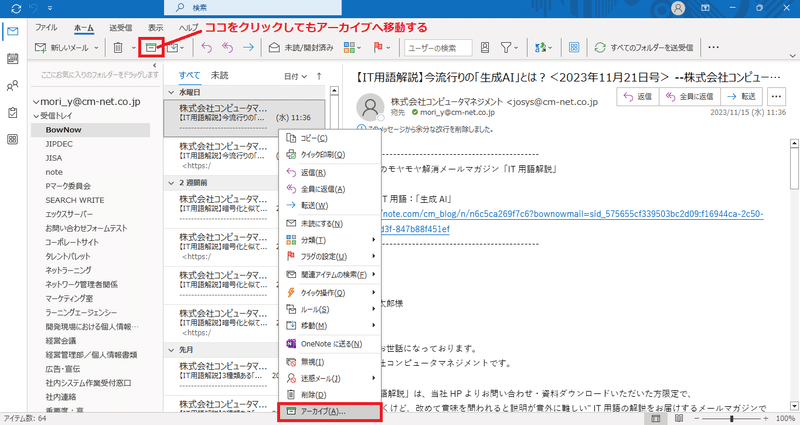Click the 全員に返信 button in reading pane
Image resolution: width=800 pixels, height=425 pixels.
[690, 96]
